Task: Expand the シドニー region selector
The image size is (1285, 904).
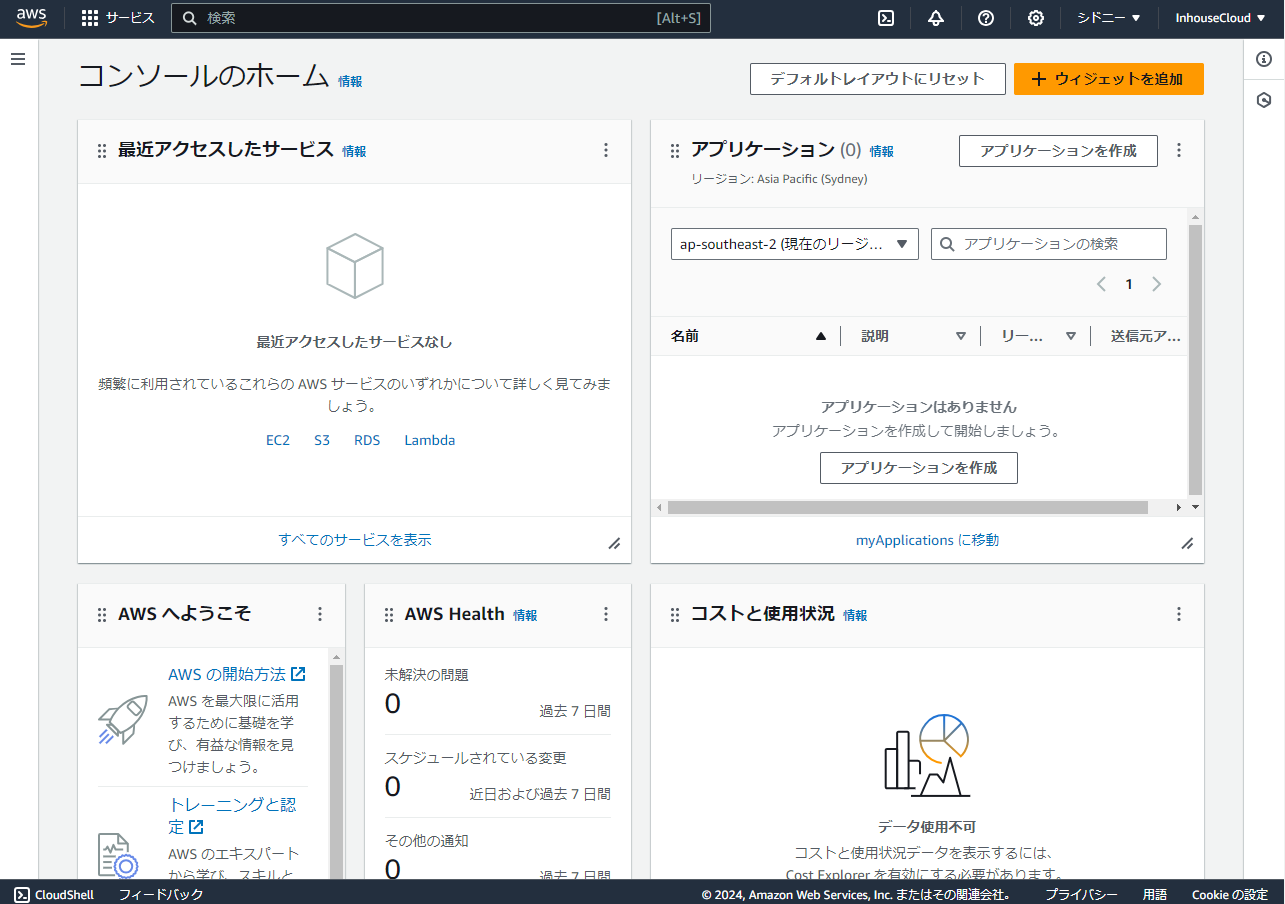Action: coord(1108,18)
